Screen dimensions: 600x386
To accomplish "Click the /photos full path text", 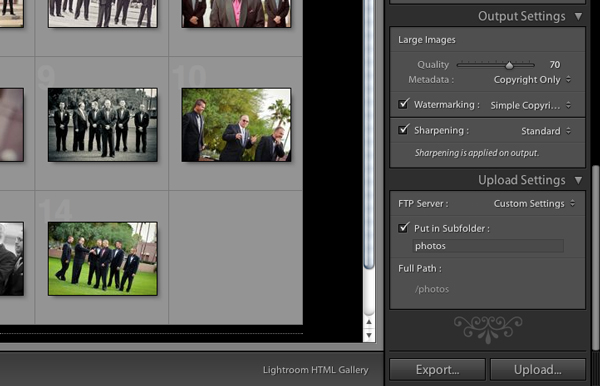I will click(x=432, y=289).
